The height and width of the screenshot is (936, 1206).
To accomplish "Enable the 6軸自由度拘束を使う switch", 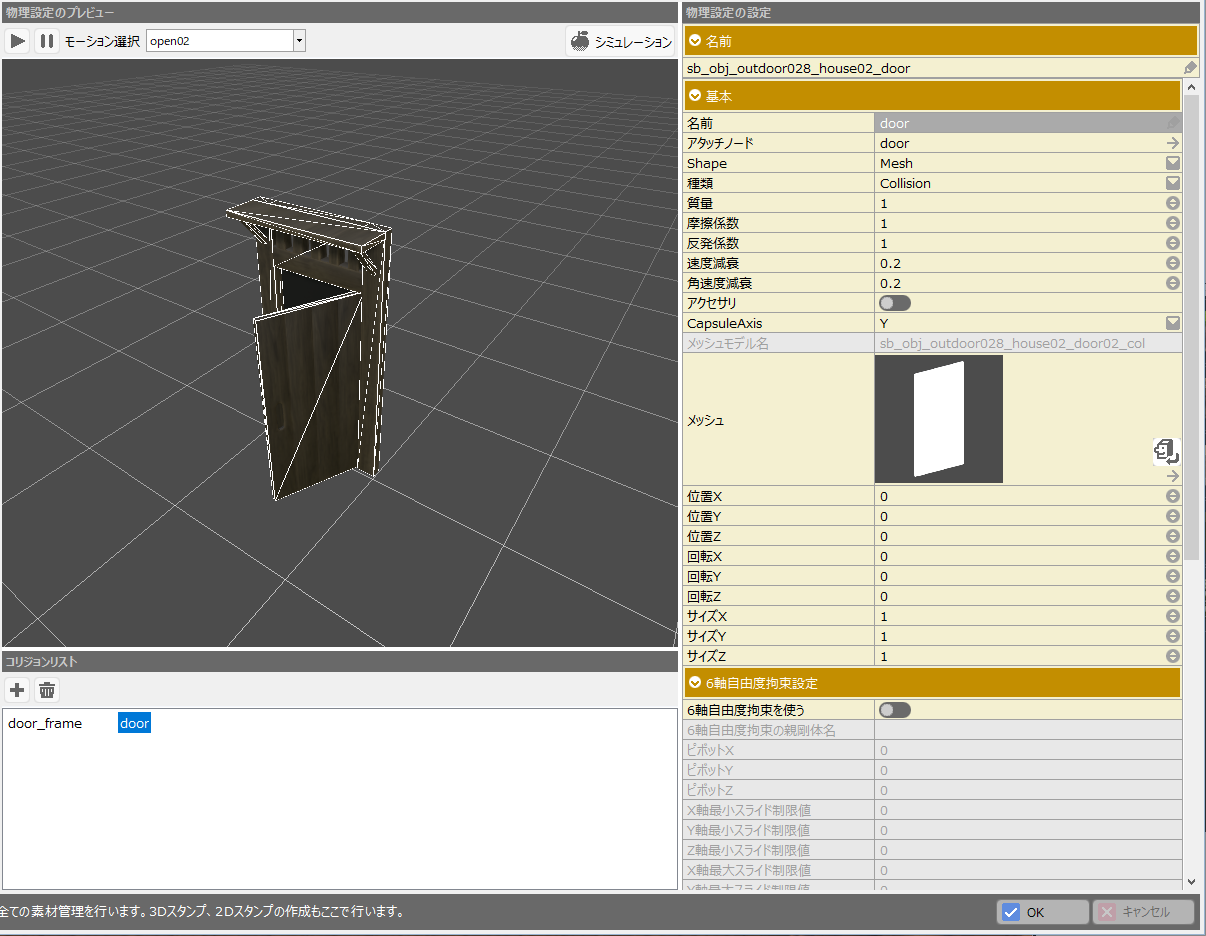I will point(894,710).
